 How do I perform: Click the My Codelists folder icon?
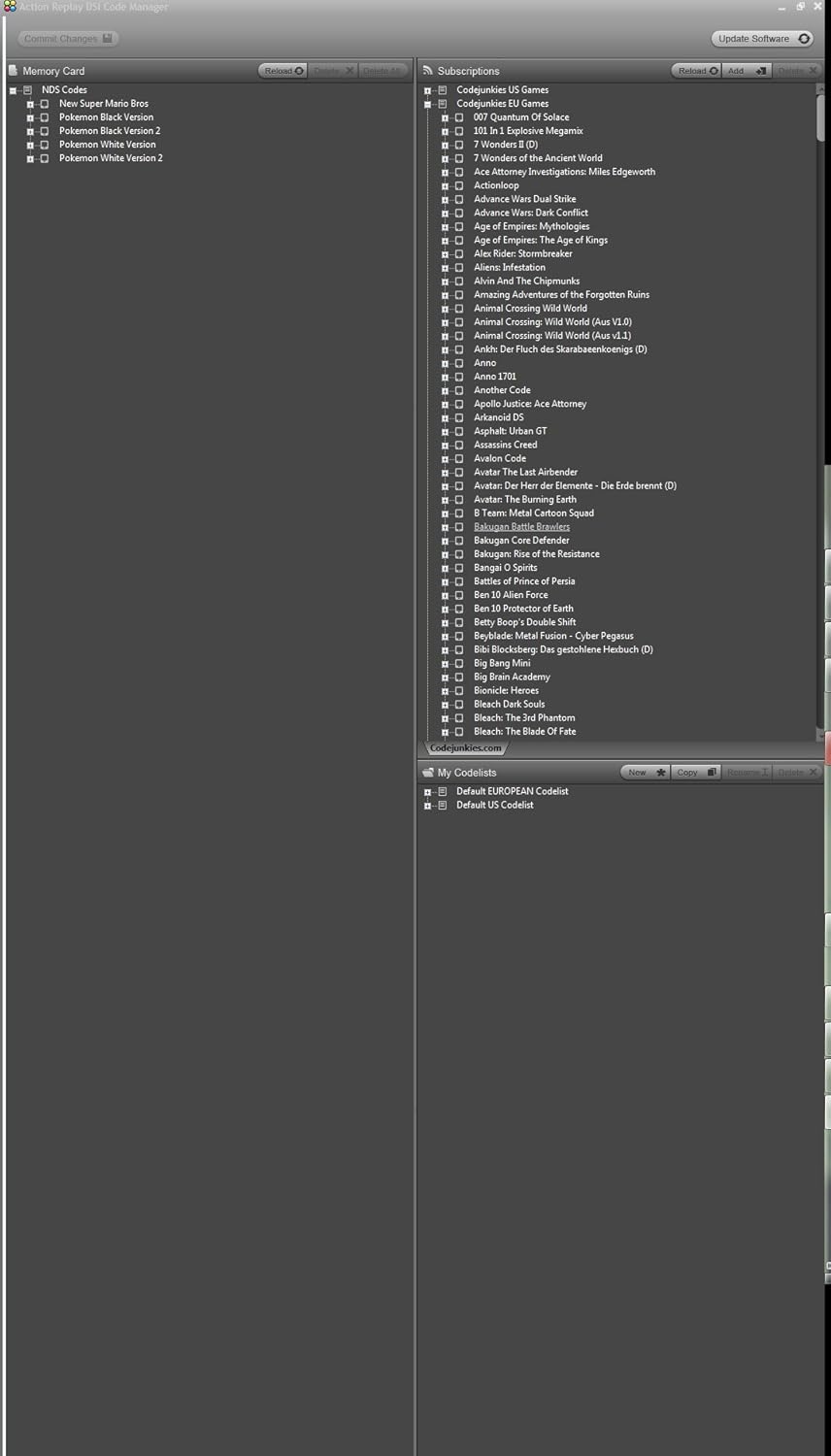(x=428, y=773)
